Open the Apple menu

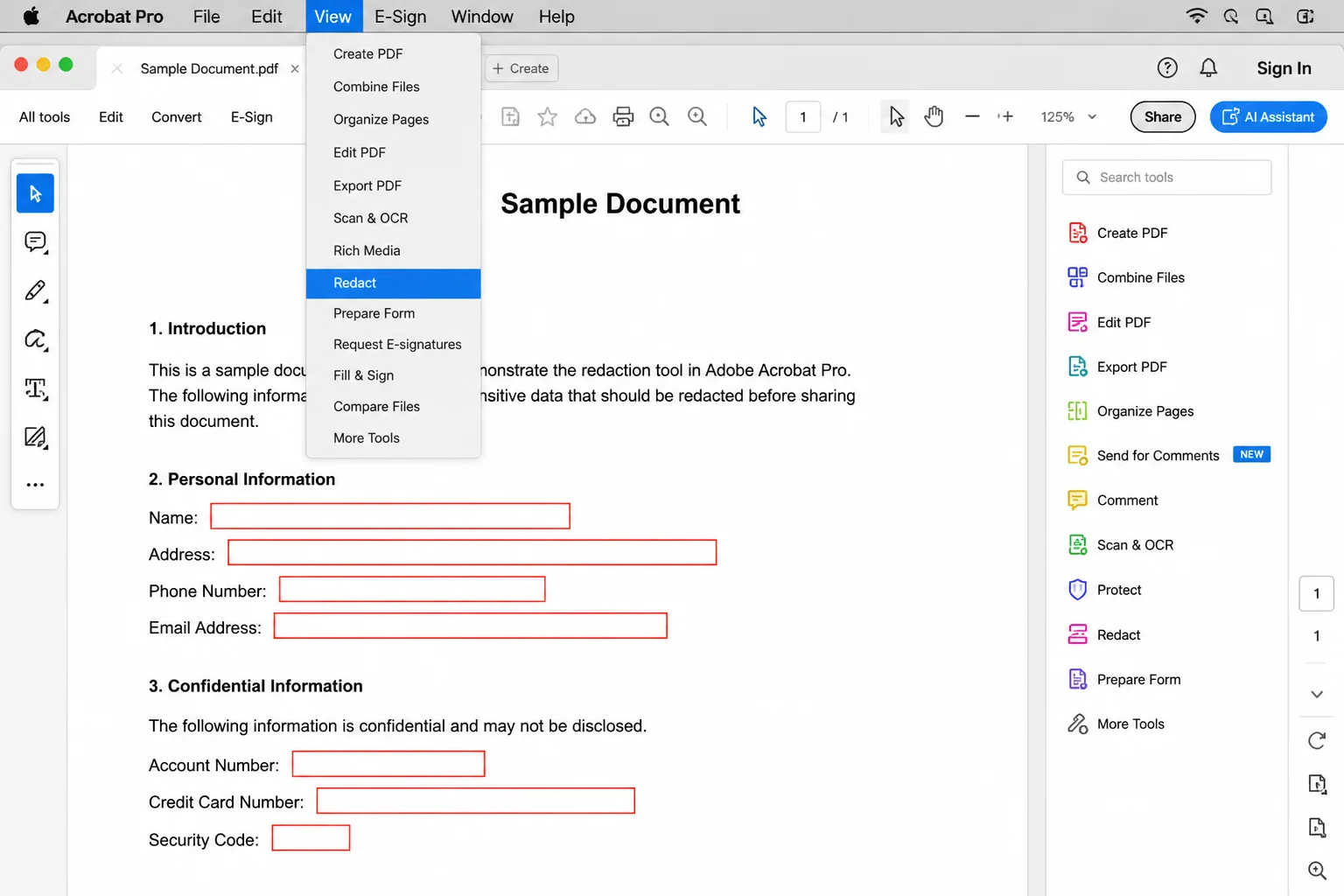(31, 16)
